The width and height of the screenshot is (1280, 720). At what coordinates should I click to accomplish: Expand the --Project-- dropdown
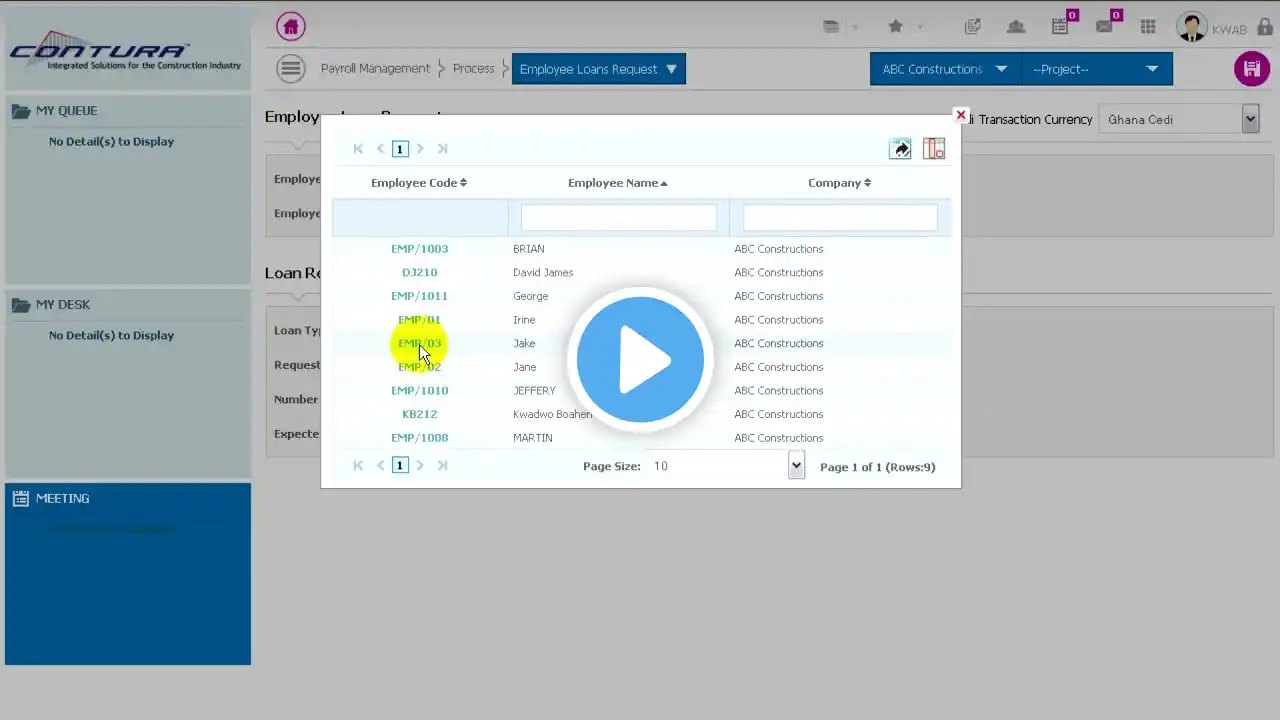1096,69
